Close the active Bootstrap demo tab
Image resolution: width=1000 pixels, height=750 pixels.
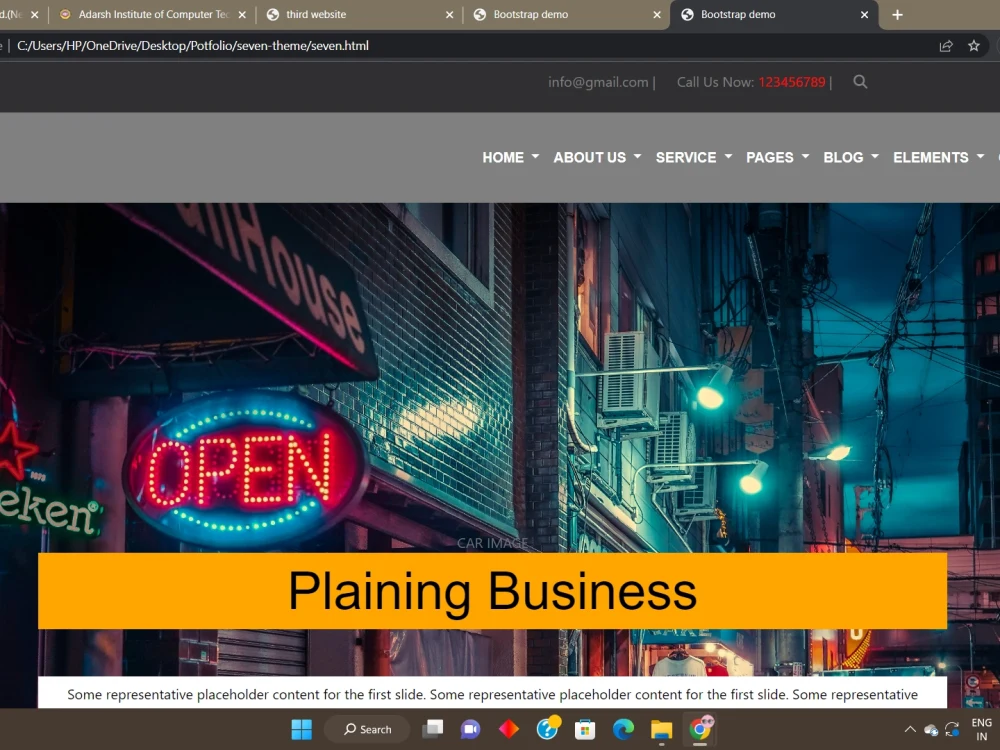coord(864,14)
